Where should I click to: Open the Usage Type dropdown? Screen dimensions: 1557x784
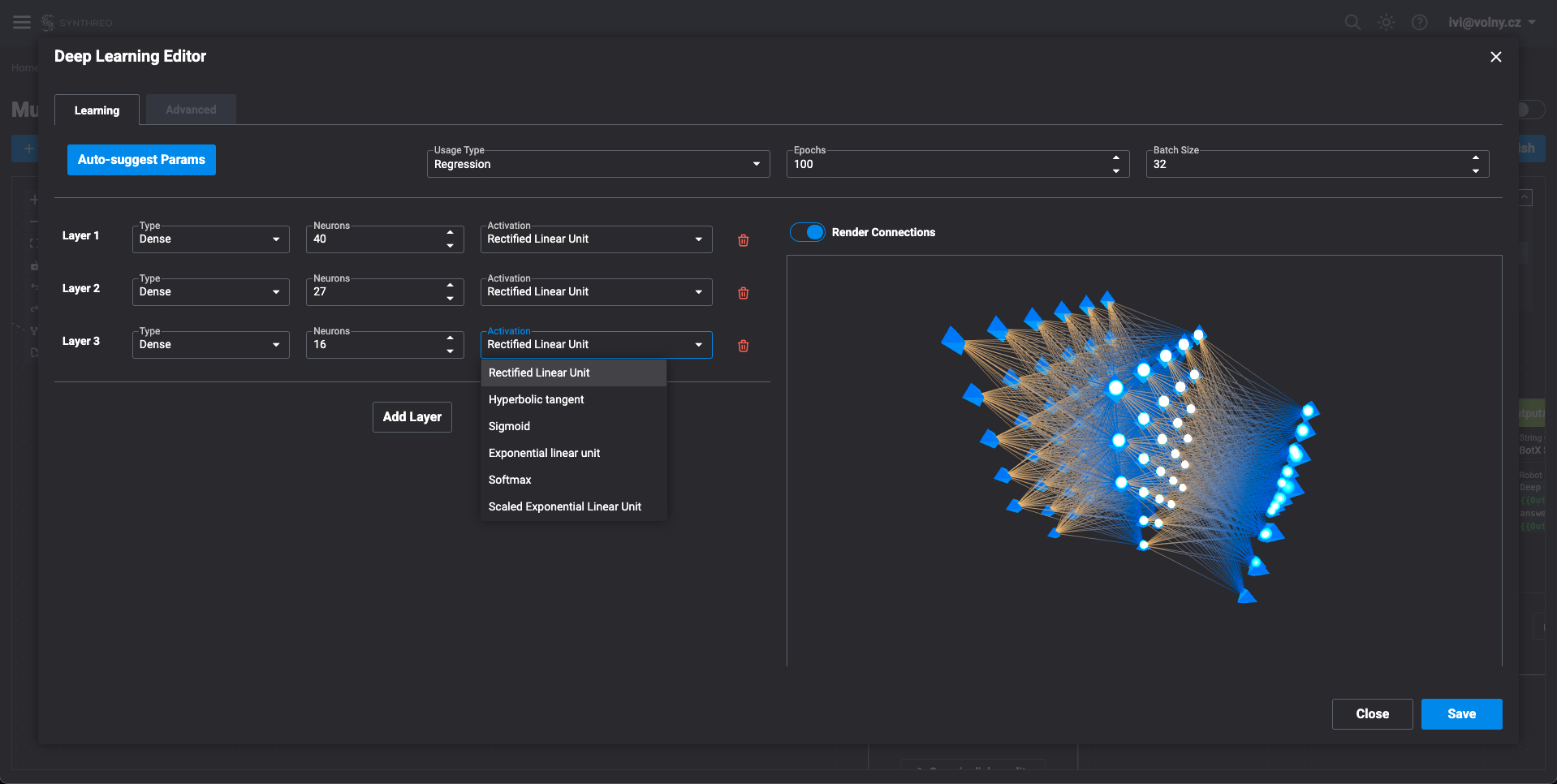tap(597, 164)
